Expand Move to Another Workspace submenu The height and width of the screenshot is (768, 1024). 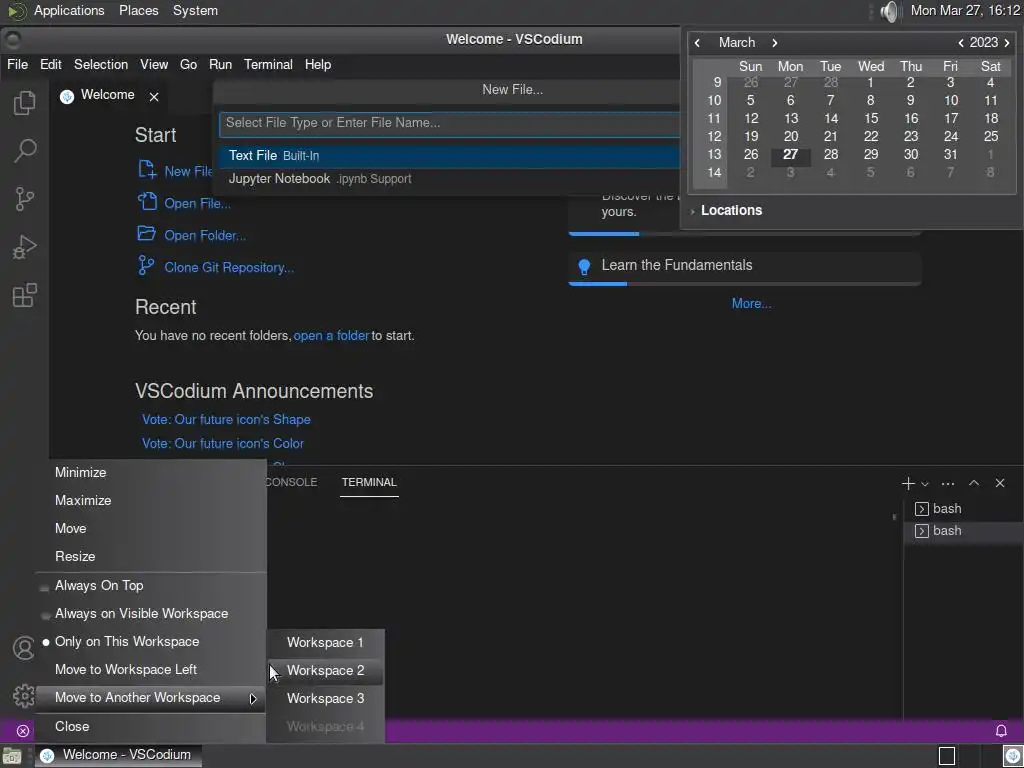(151, 698)
